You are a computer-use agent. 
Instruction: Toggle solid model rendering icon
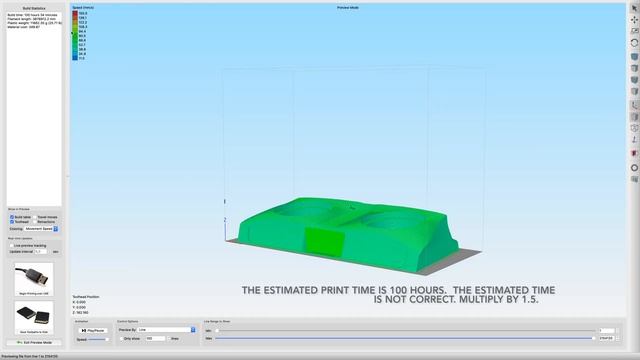634,117
